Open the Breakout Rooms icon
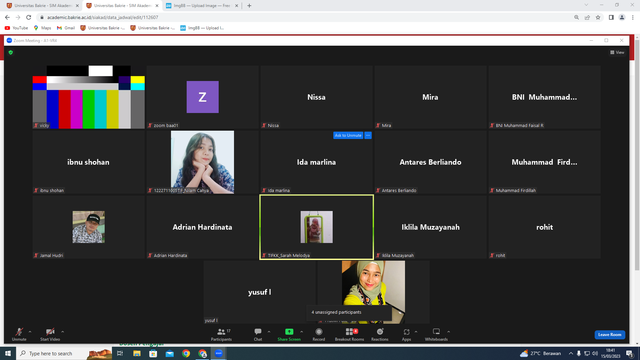640x360 pixels. point(349,331)
